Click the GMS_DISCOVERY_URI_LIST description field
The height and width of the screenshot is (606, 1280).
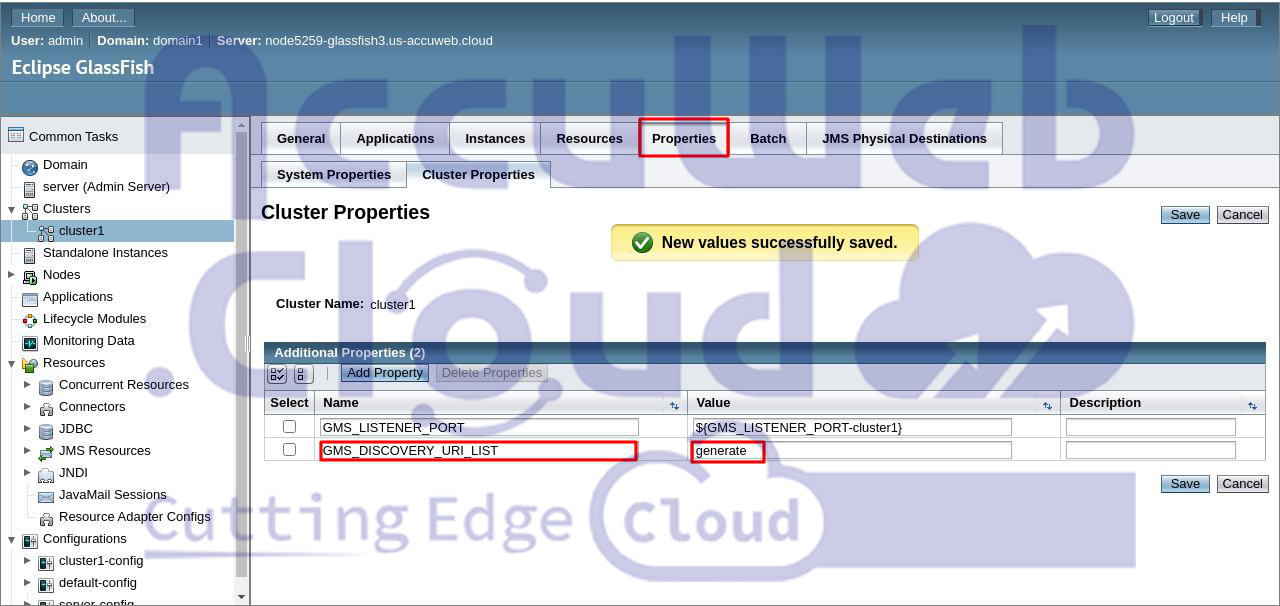pyautogui.click(x=1150, y=451)
